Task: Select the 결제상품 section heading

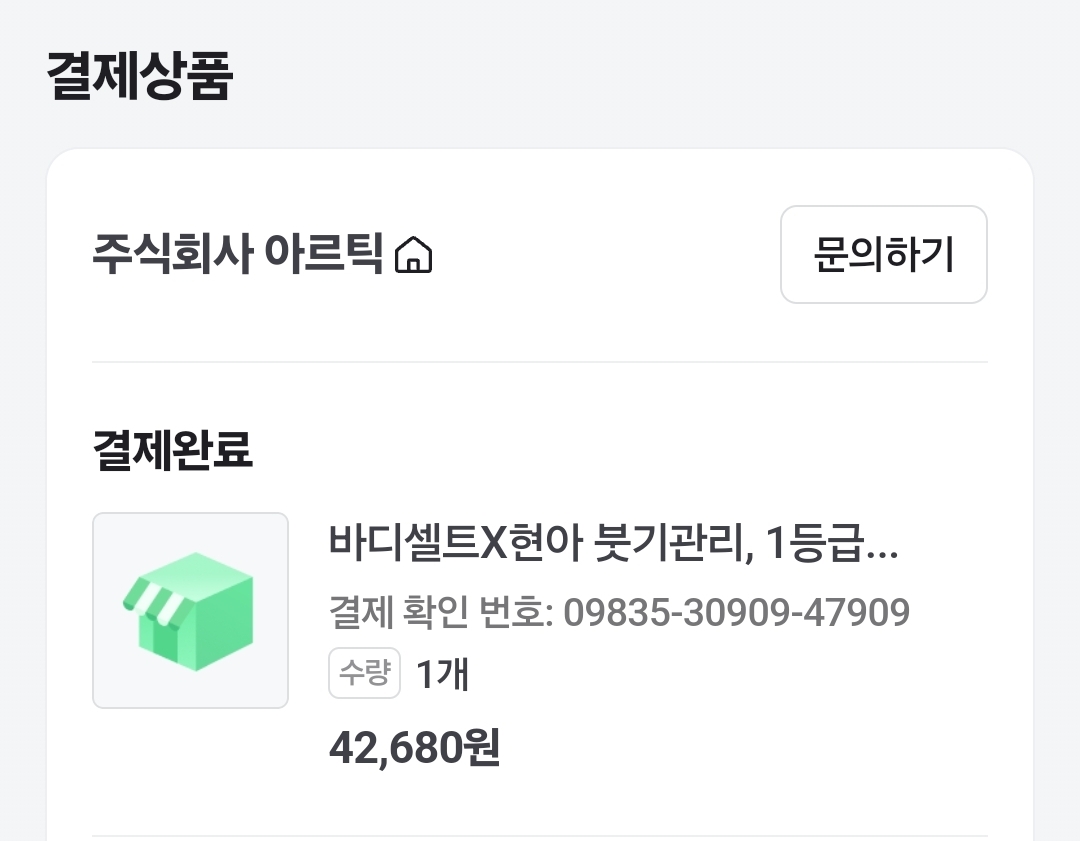Action: pos(139,78)
